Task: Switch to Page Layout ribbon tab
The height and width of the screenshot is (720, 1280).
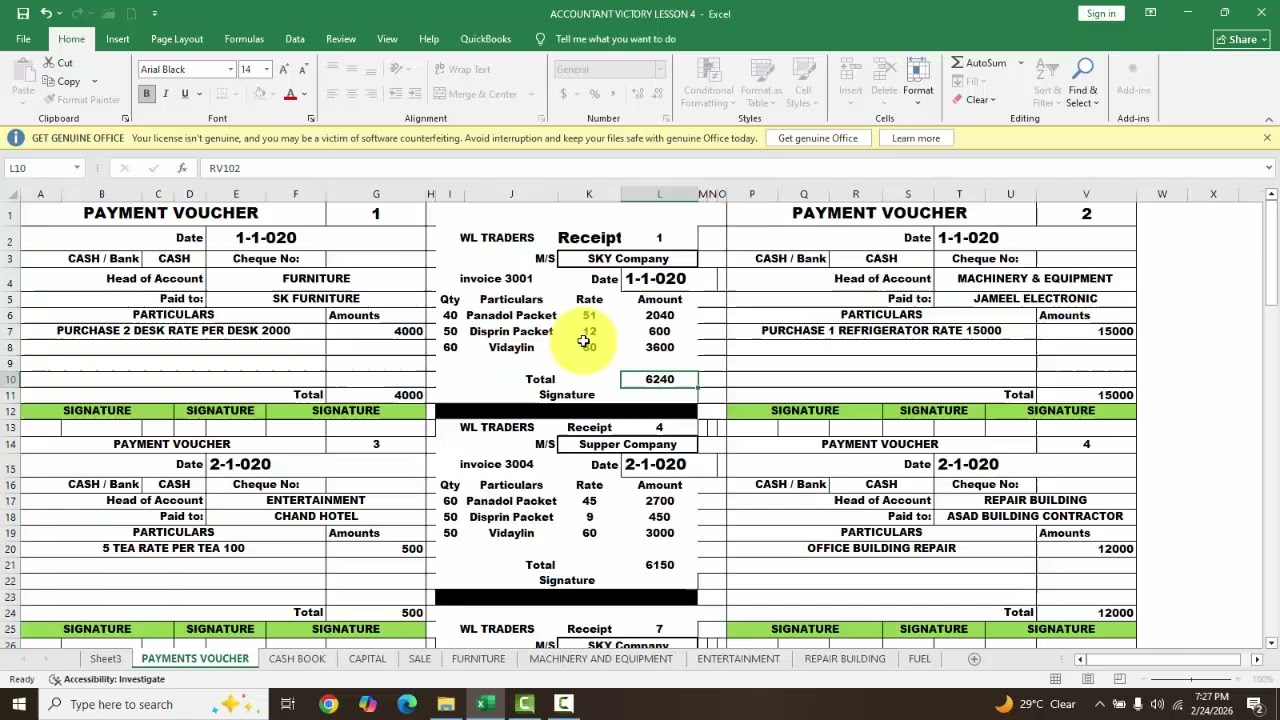Action: pos(177,39)
